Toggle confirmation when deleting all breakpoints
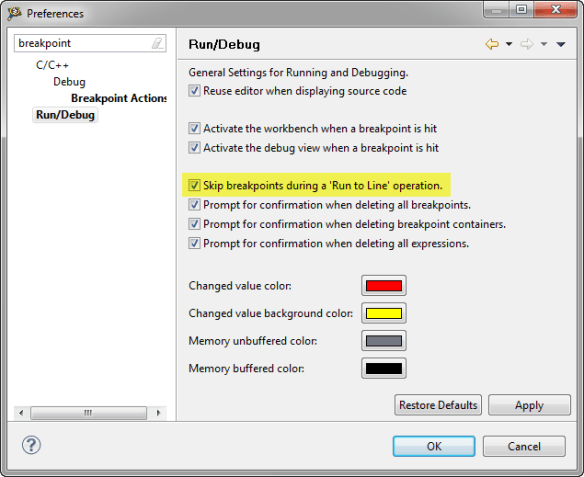The width and height of the screenshot is (584, 477). [194, 204]
